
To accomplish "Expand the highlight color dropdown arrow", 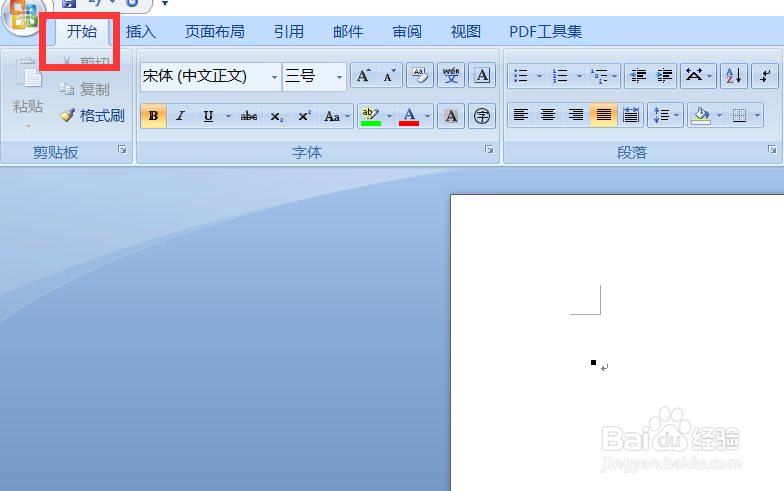I will click(389, 116).
